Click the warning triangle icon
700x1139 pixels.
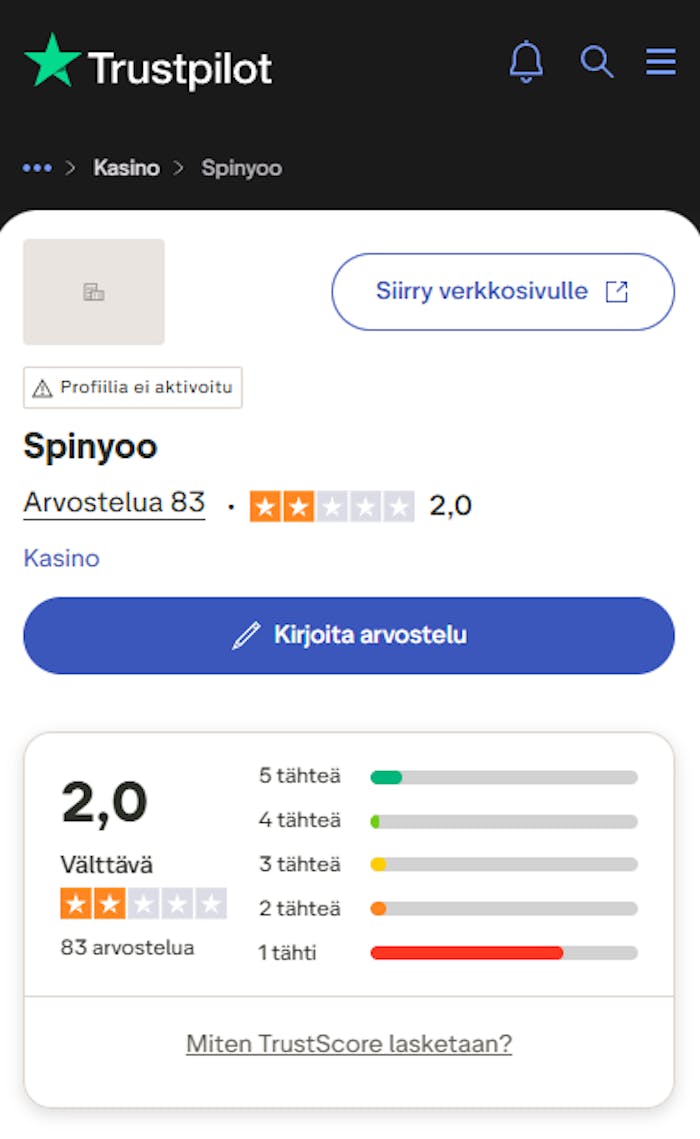coord(41,387)
